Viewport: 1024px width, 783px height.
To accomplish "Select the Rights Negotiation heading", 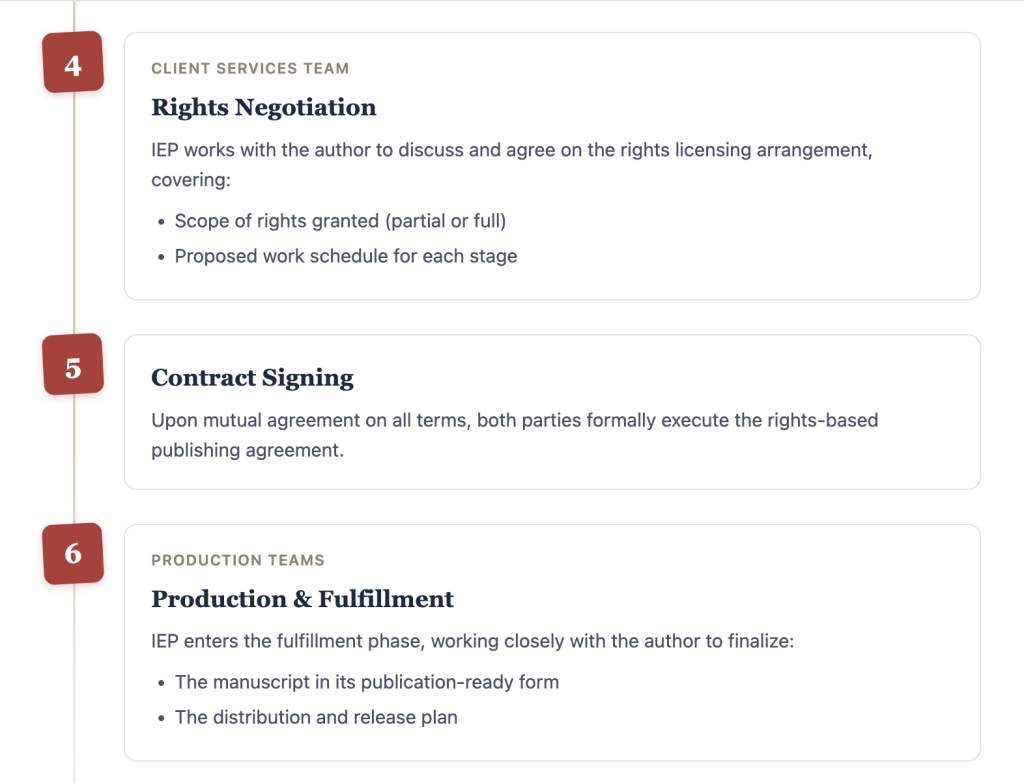I will (x=264, y=108).
